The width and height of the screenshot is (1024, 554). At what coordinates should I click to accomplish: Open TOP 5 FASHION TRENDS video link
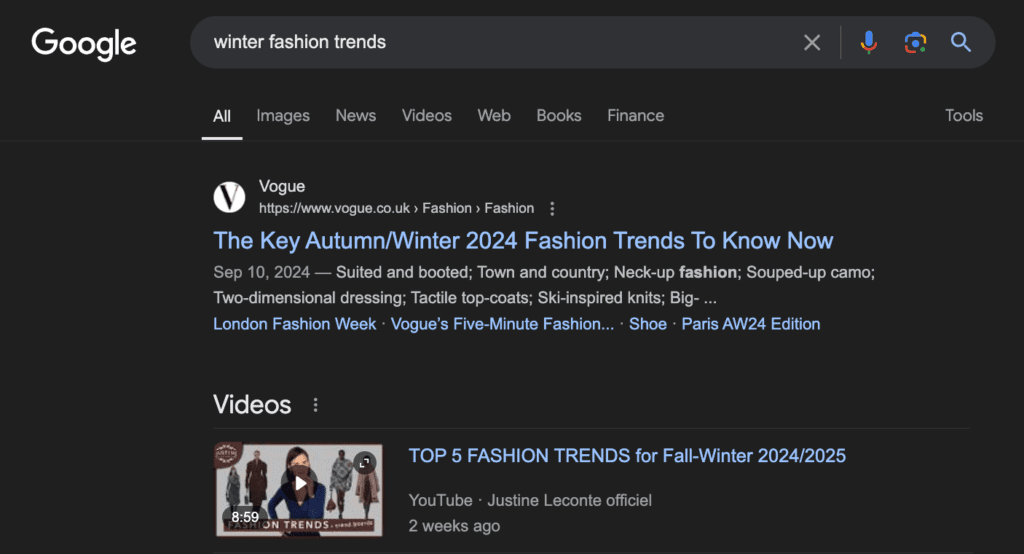pyautogui.click(x=627, y=456)
